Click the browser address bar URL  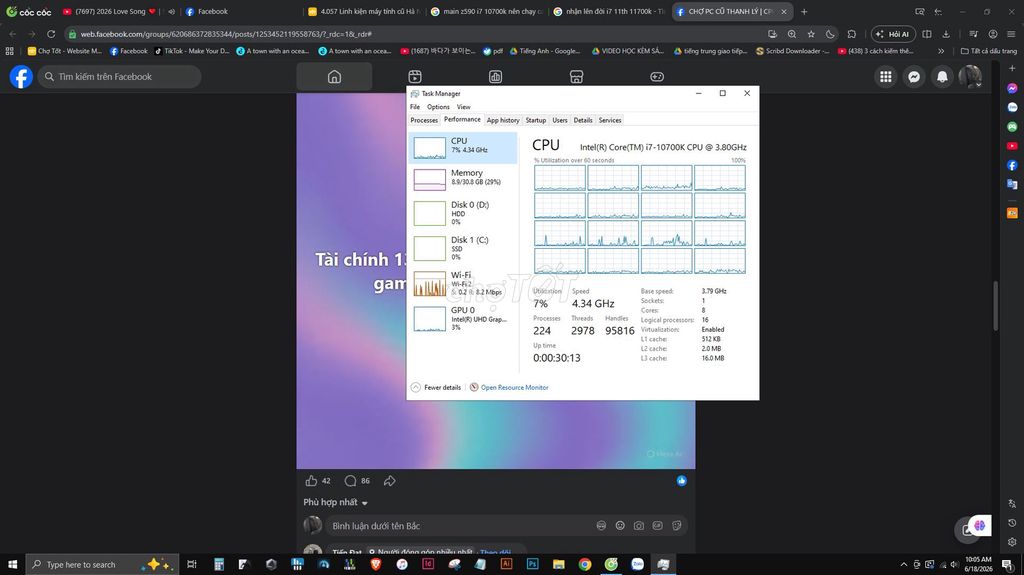click(226, 34)
